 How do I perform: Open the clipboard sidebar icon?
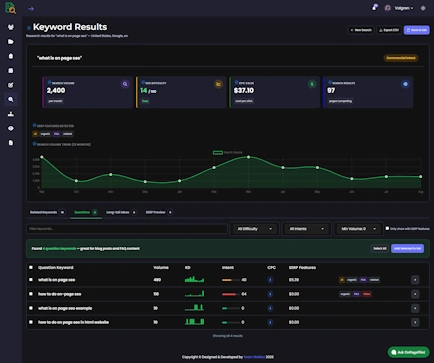11,56
